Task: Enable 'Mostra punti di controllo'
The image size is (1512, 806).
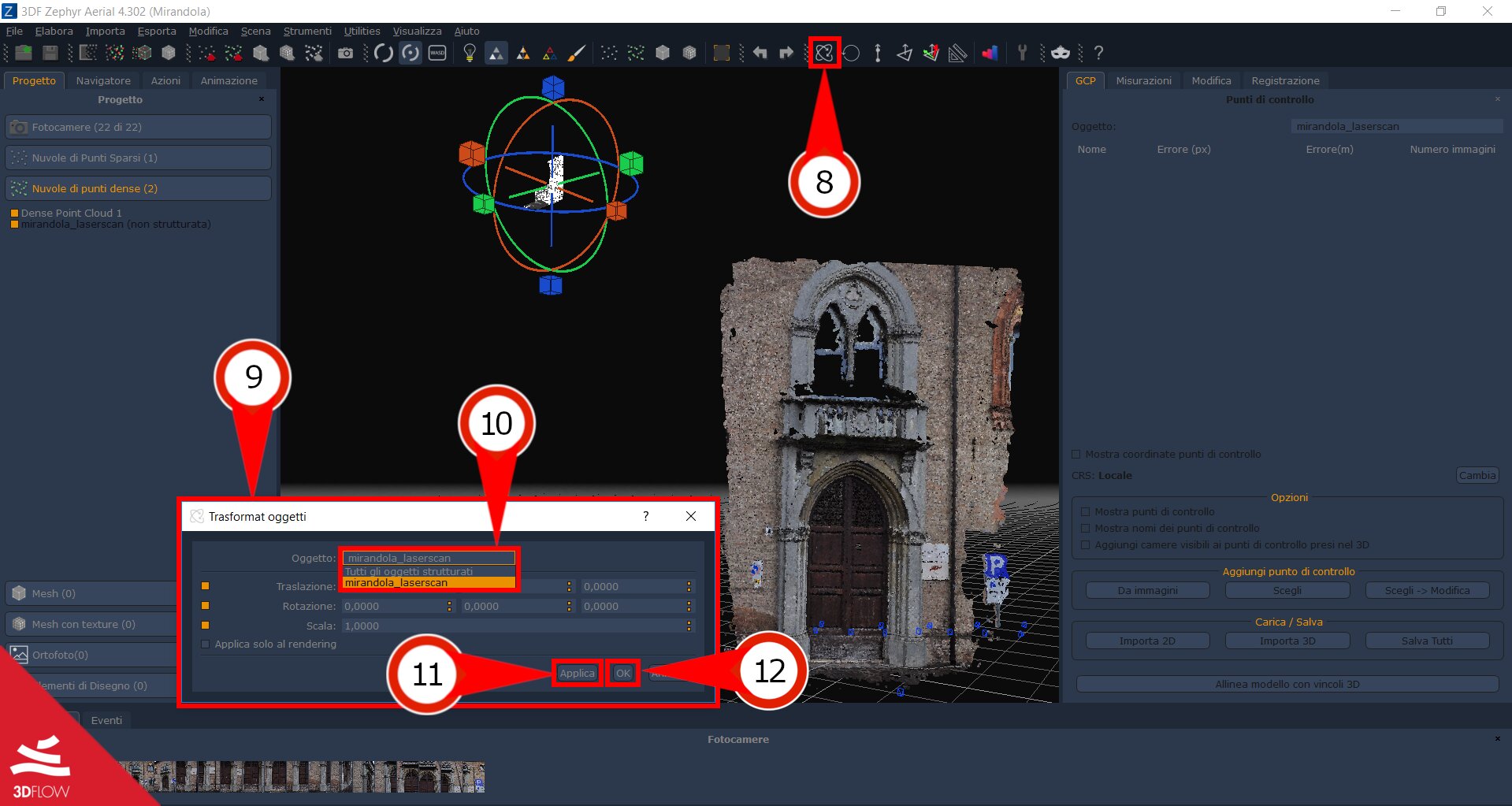Action: [x=1086, y=511]
